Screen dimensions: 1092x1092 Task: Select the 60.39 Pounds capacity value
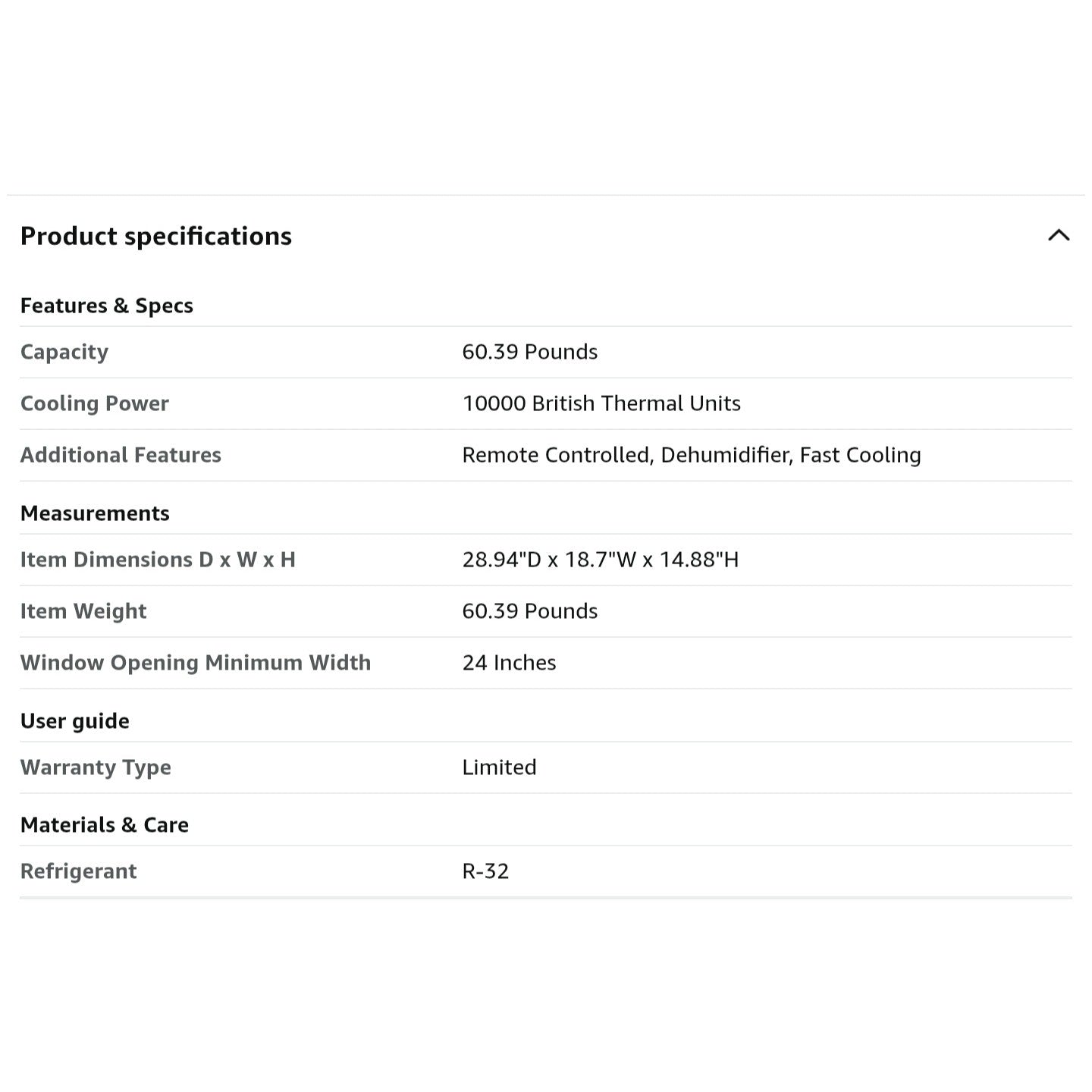click(x=530, y=352)
